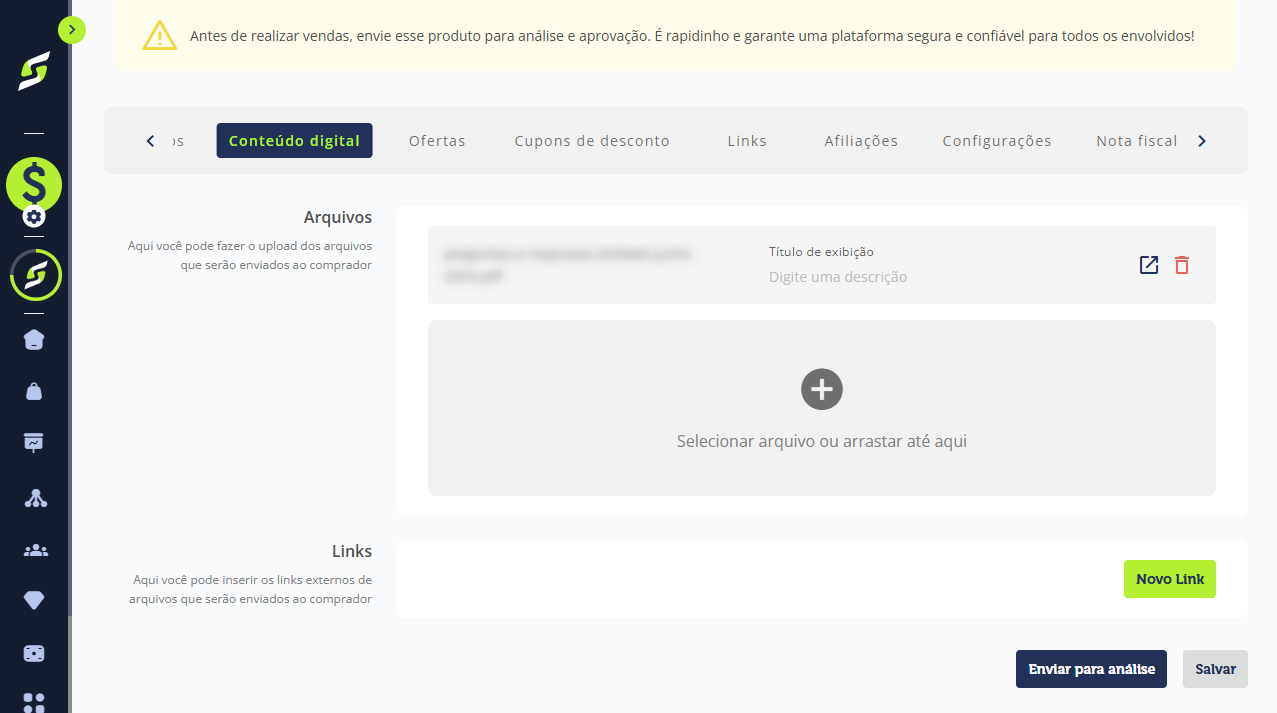Open the green dollar sign icon
Image resolution: width=1277 pixels, height=713 pixels.
tap(34, 184)
